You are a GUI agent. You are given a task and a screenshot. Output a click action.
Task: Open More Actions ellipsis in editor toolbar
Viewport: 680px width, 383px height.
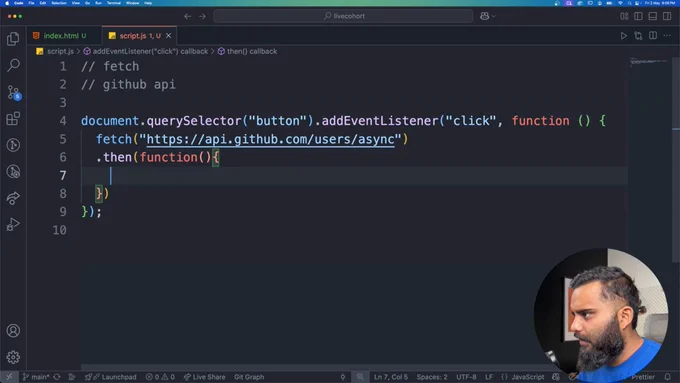667,36
